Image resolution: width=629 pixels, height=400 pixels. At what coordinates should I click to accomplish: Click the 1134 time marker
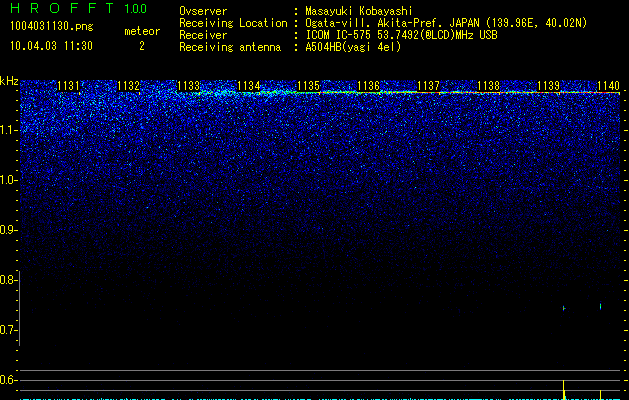[x=249, y=86]
